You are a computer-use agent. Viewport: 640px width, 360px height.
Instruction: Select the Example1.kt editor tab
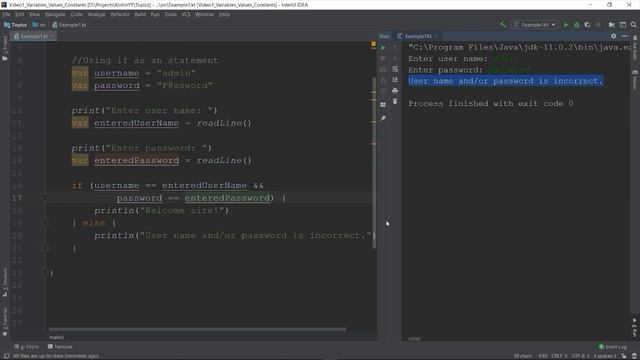pos(33,36)
